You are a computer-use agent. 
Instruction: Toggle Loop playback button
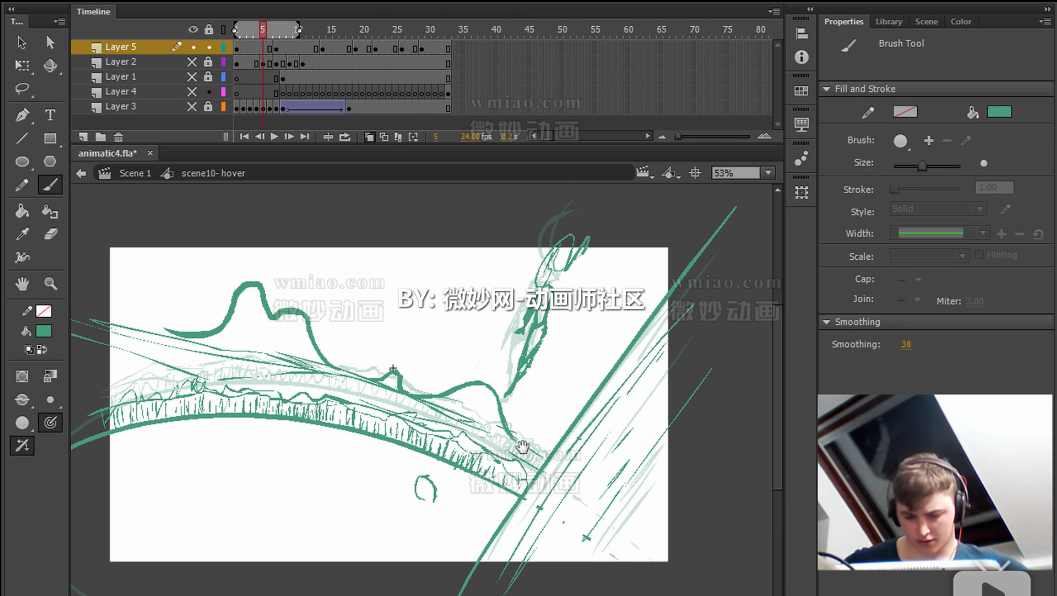(x=344, y=137)
